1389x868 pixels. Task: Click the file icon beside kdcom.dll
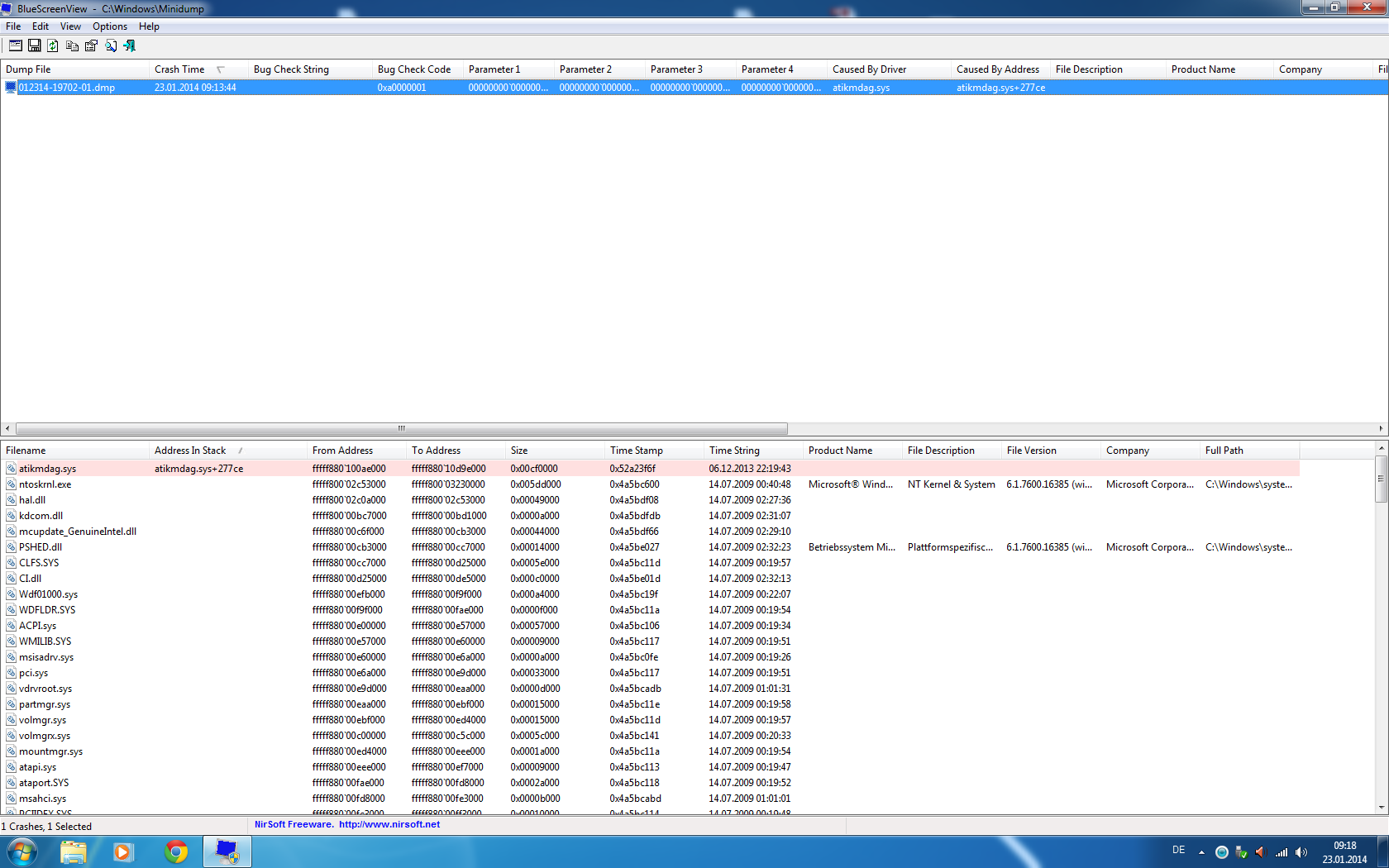click(12, 516)
